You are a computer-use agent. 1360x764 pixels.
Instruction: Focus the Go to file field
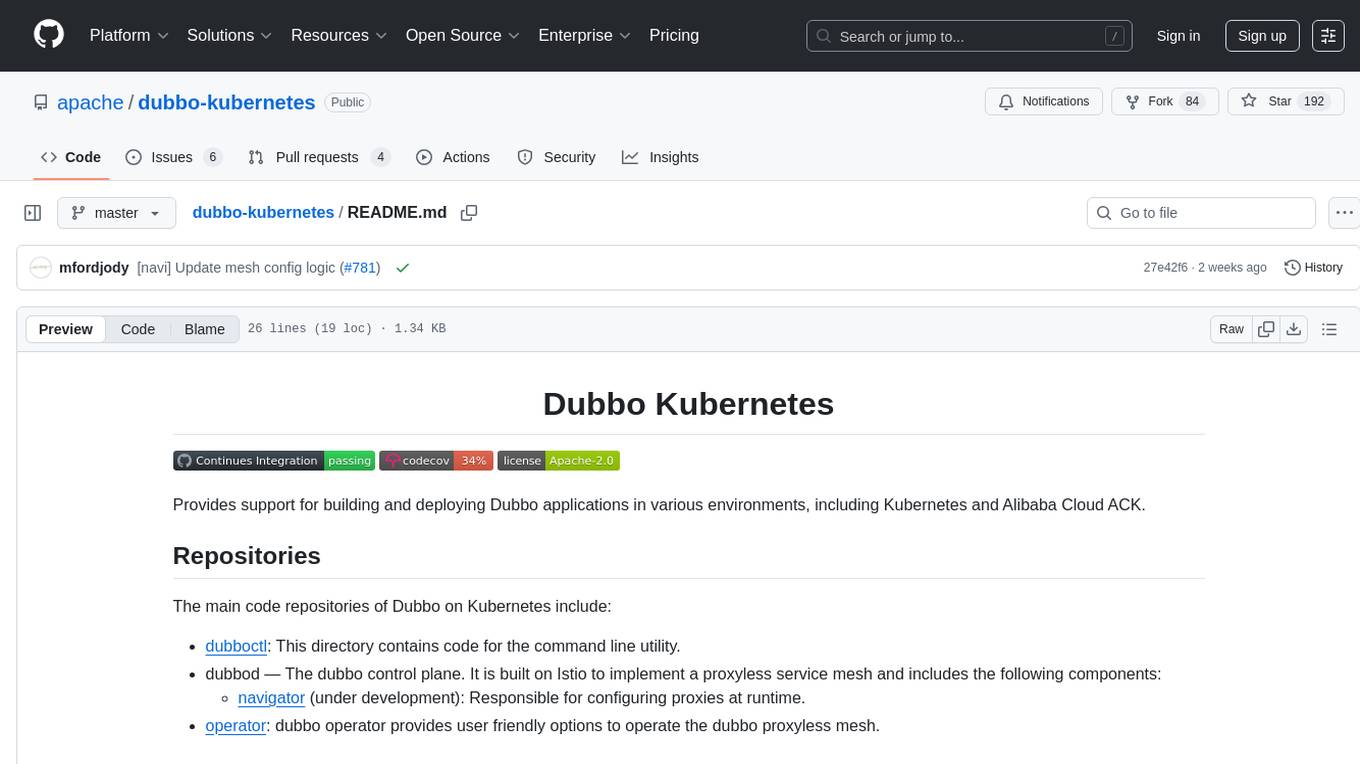(1201, 213)
